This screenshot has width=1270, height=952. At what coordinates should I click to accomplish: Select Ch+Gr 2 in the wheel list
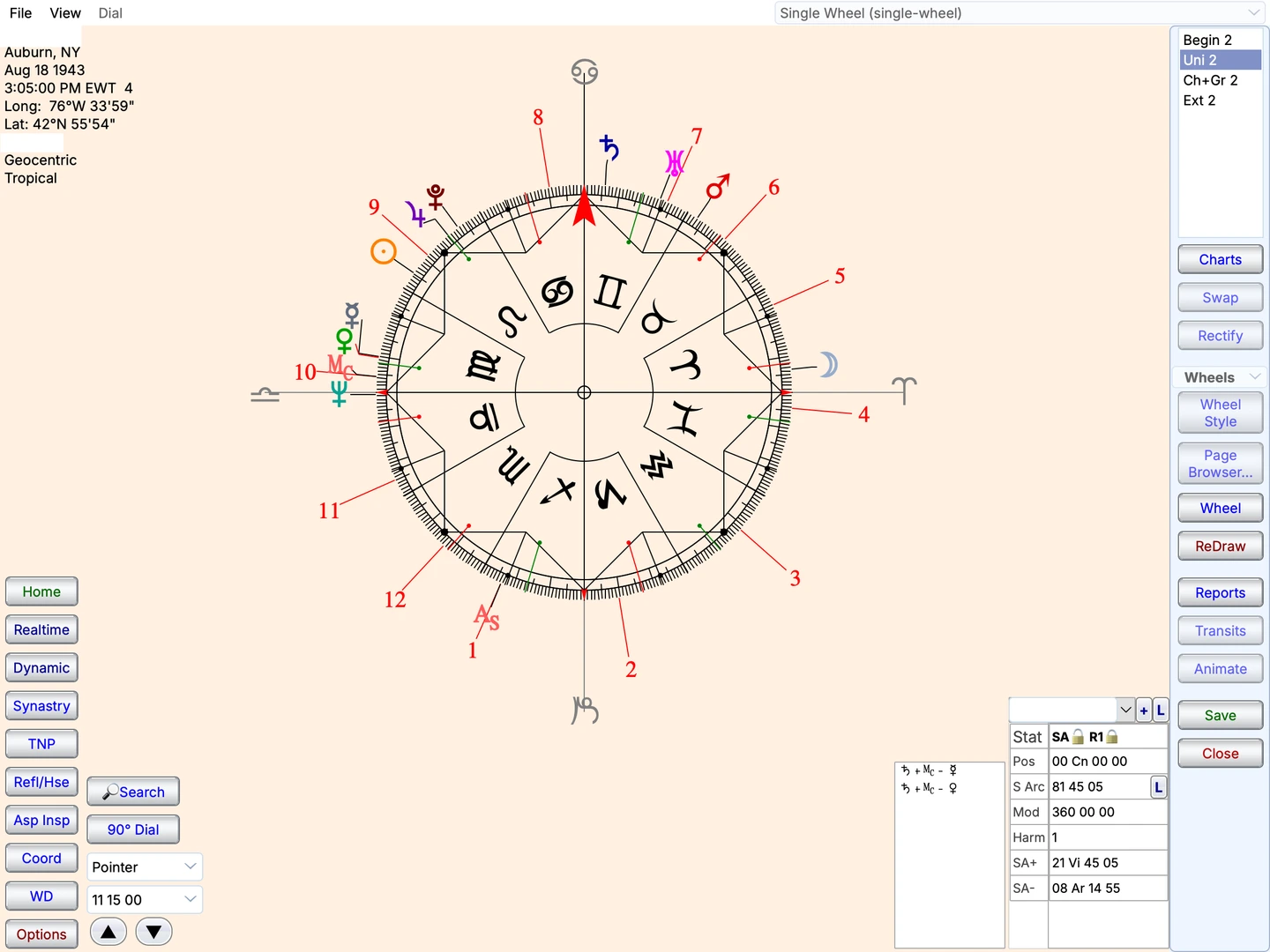(x=1220, y=80)
